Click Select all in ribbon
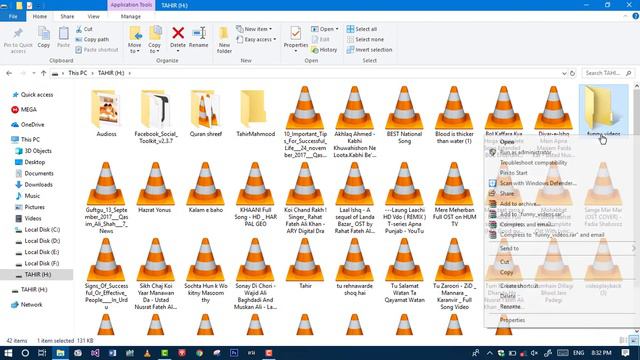Image resolution: width=640 pixels, height=360 pixels. pyautogui.click(x=362, y=29)
